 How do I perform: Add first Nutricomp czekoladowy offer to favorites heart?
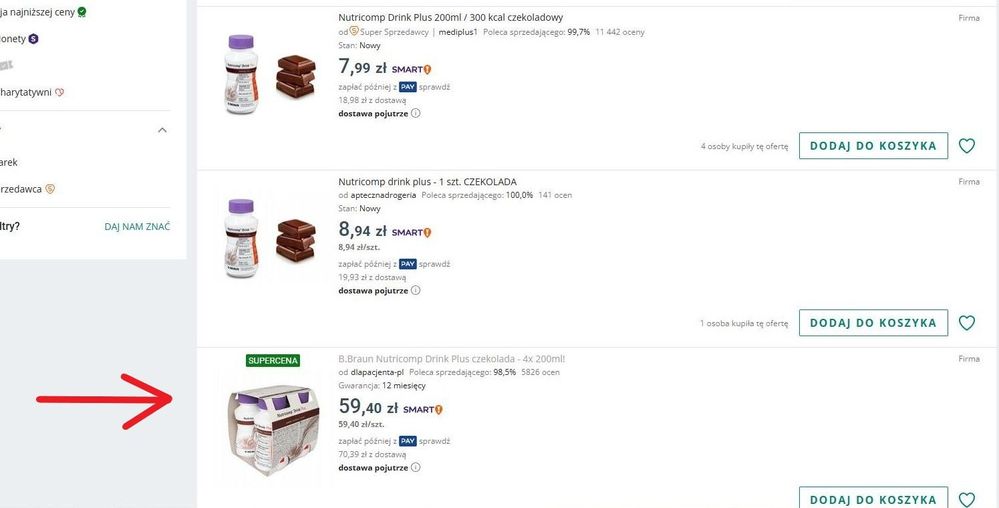click(x=966, y=146)
